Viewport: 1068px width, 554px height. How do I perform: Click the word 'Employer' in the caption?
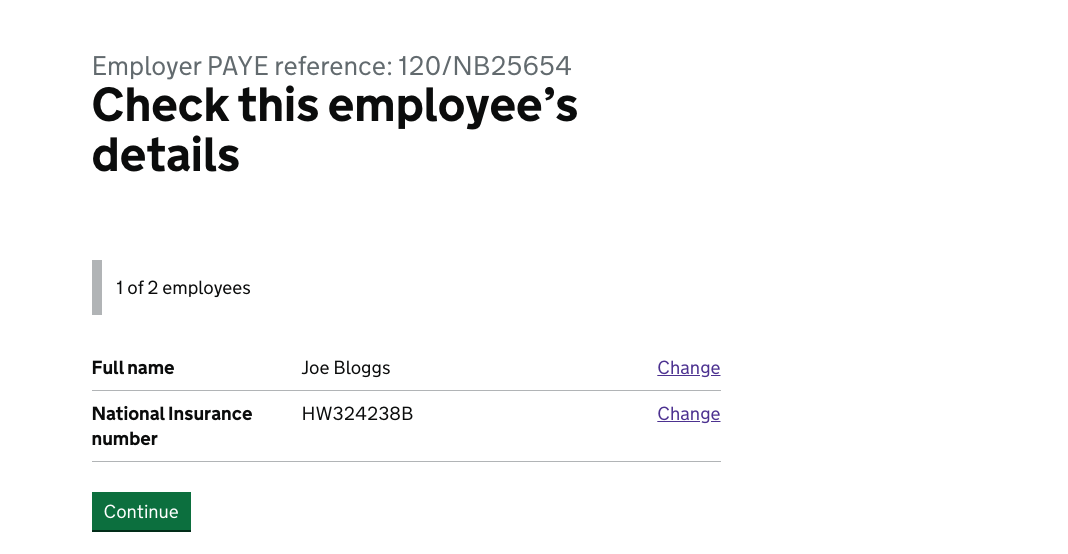146,67
